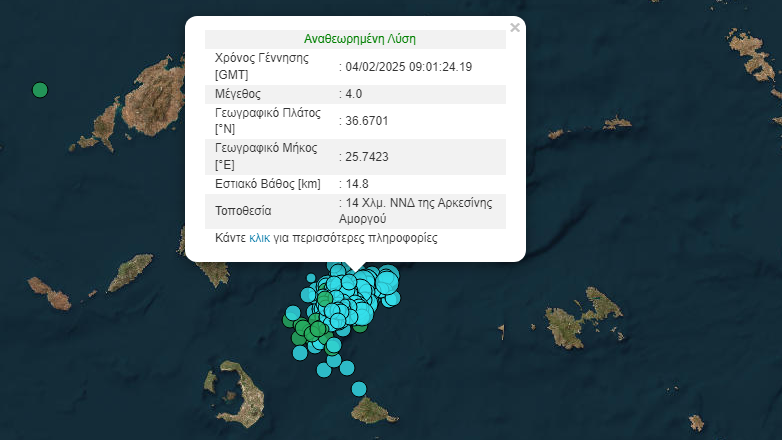The height and width of the screenshot is (440, 782).
Task: Click the magnitude value 4.0
Action: [353, 94]
